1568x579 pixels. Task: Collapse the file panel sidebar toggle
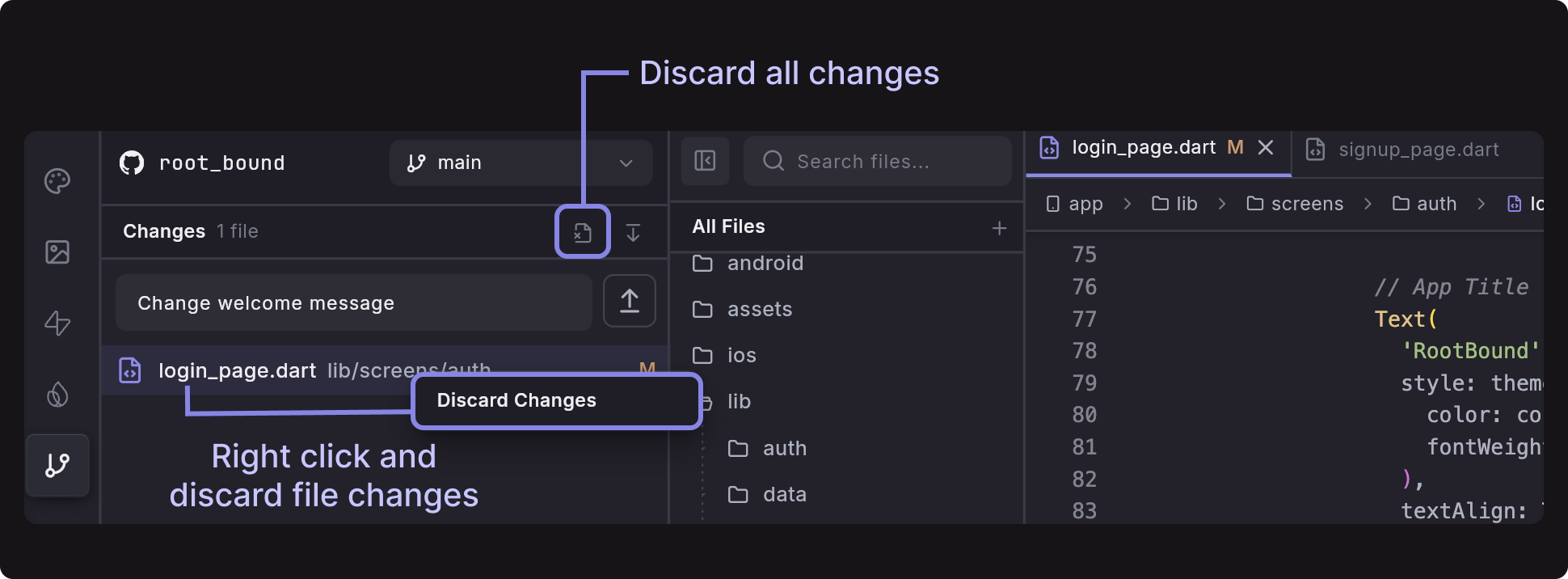[705, 161]
